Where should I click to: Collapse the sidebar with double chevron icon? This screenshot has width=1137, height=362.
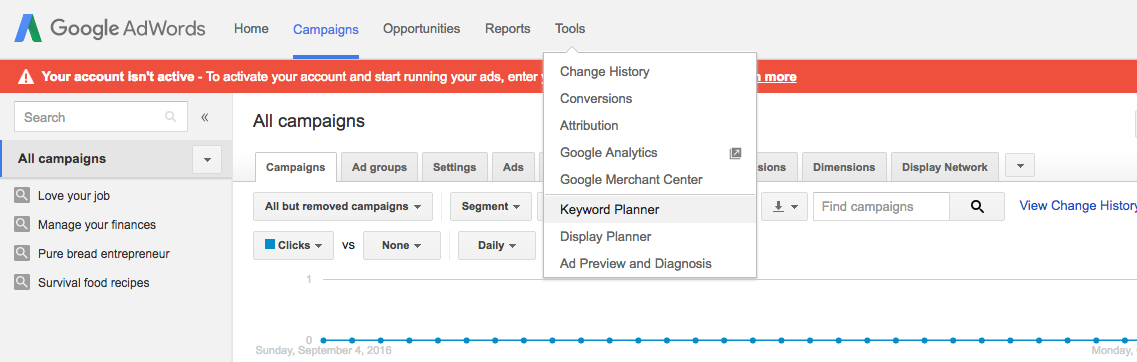click(x=204, y=117)
